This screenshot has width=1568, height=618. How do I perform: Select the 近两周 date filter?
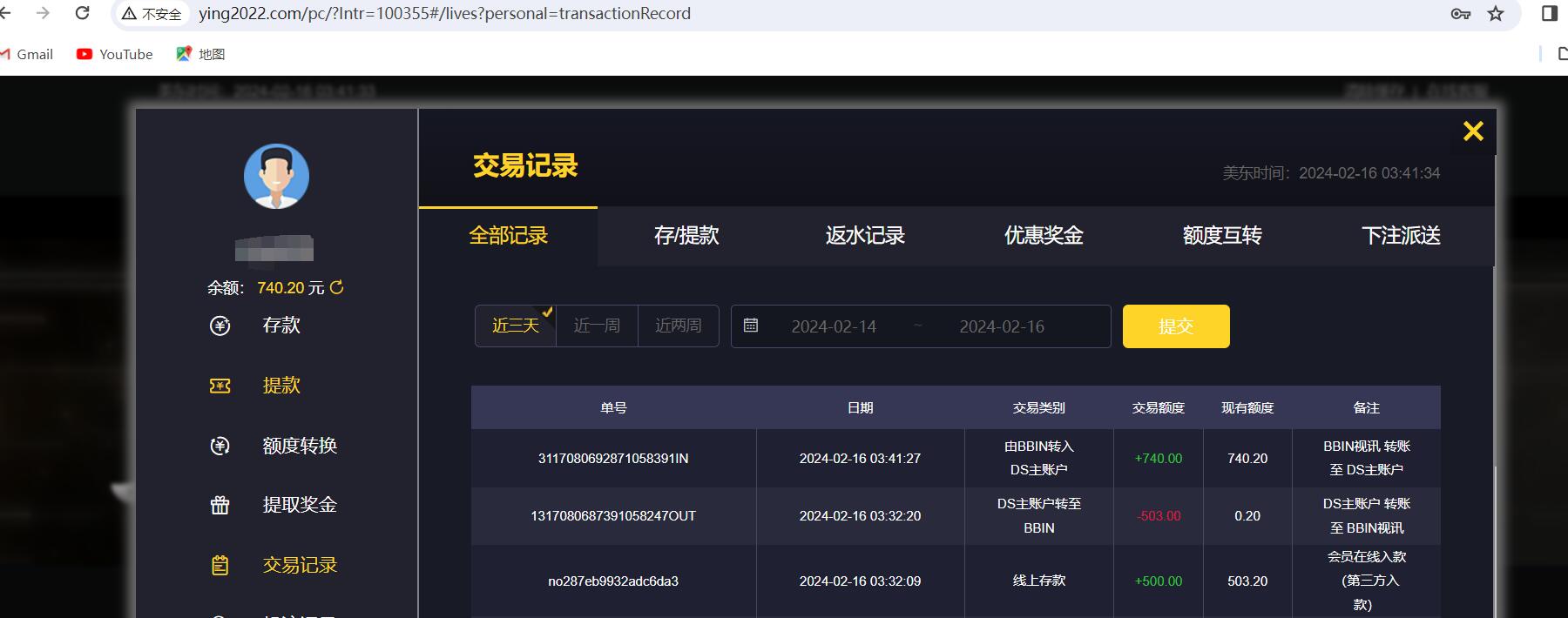click(x=678, y=326)
